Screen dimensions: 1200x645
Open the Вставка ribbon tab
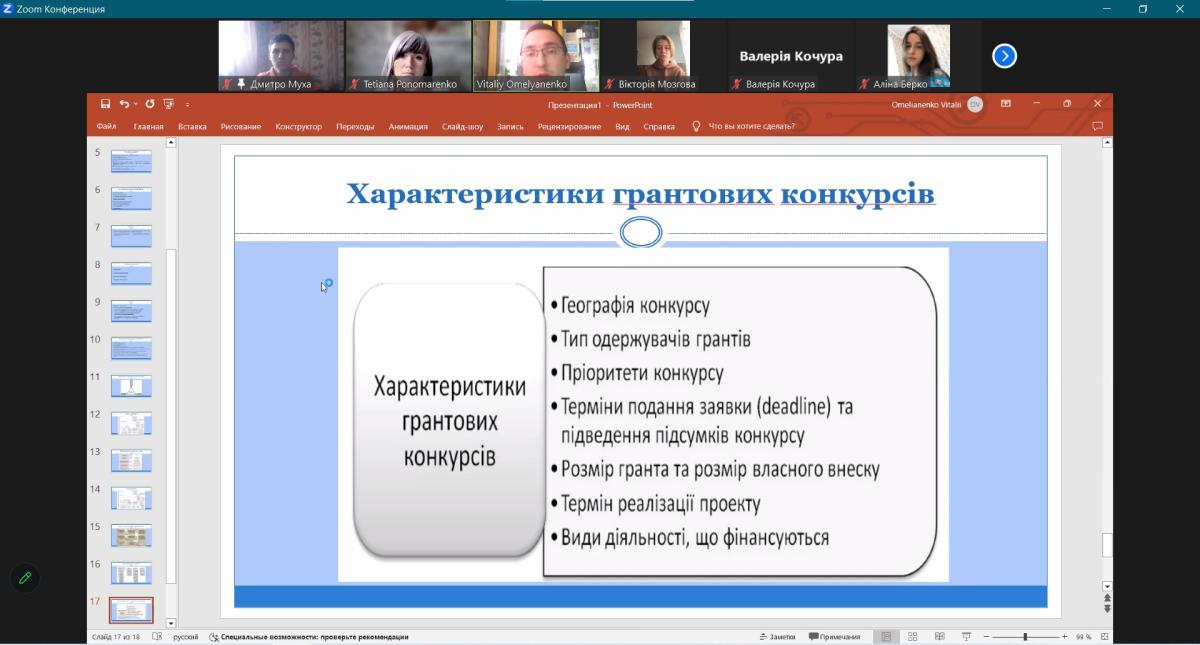pyautogui.click(x=192, y=127)
